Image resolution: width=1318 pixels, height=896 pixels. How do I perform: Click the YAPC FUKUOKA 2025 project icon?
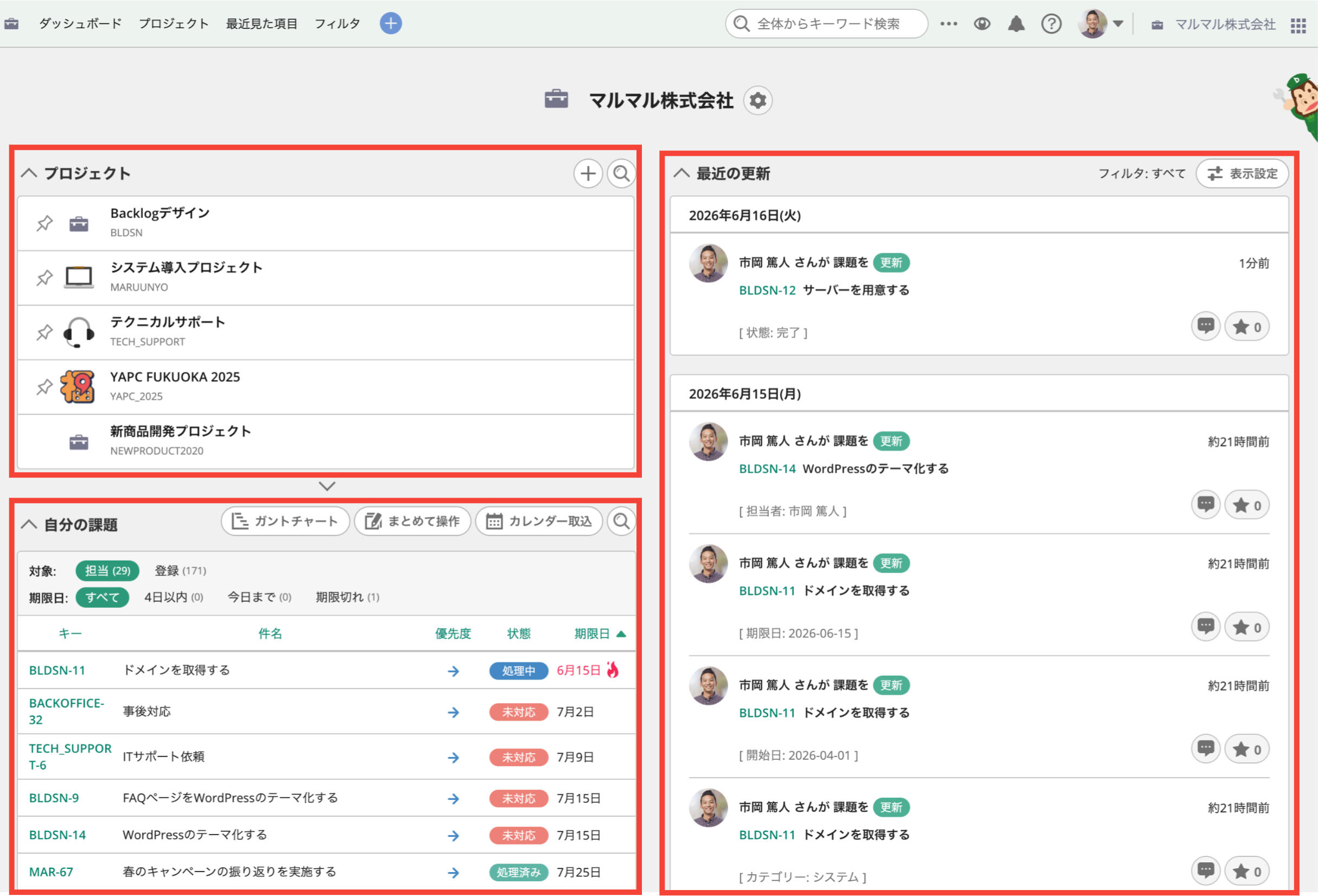click(x=78, y=387)
